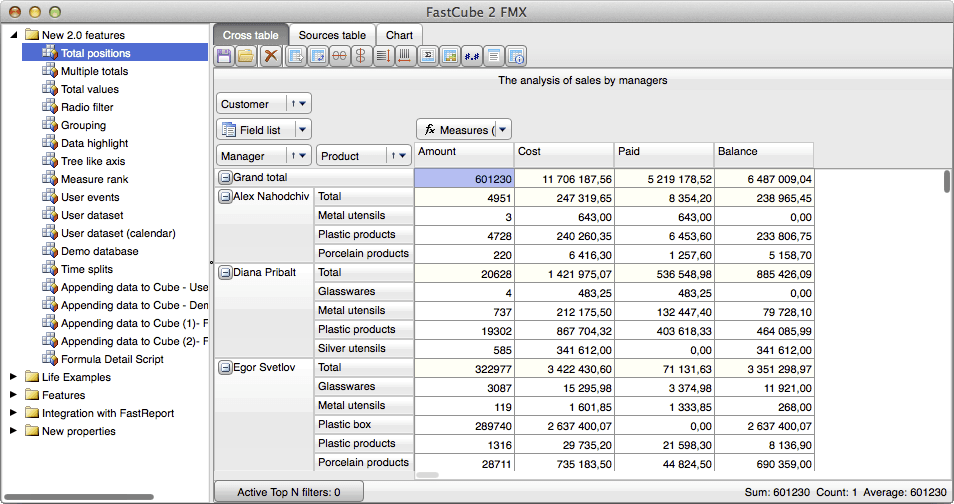Collapse the Egor Svetlov group
Screen dimensions: 954x504
point(225,368)
